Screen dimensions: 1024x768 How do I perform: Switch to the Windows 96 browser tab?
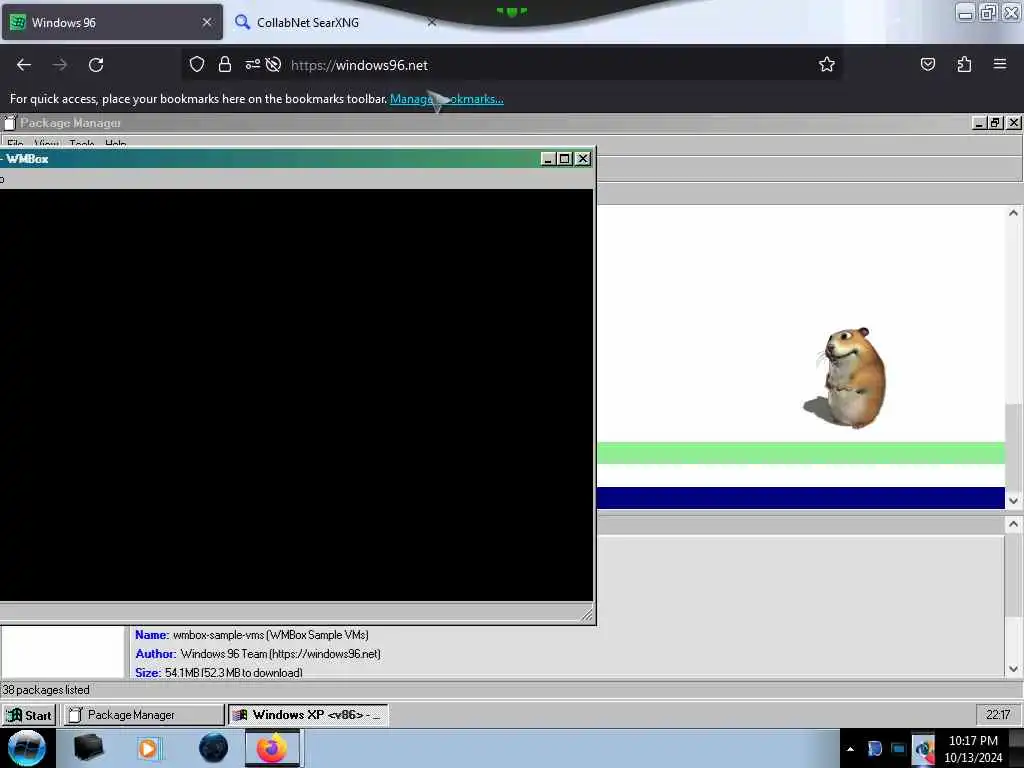click(x=112, y=22)
